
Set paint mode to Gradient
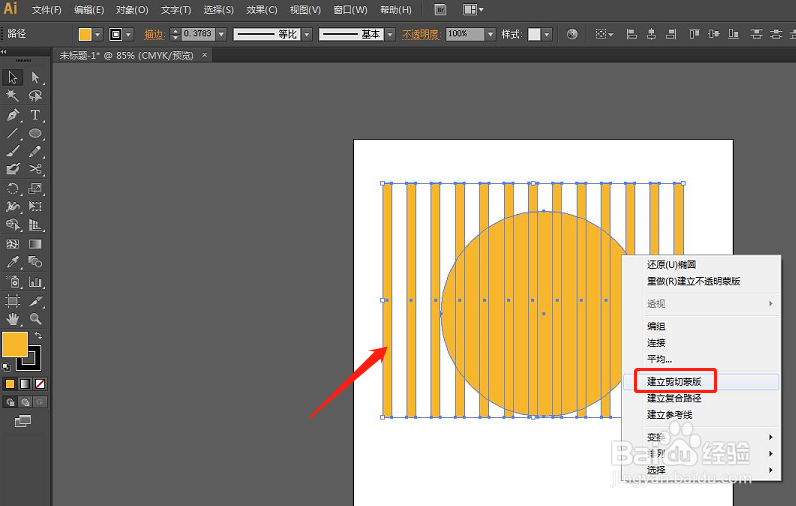pos(25,384)
